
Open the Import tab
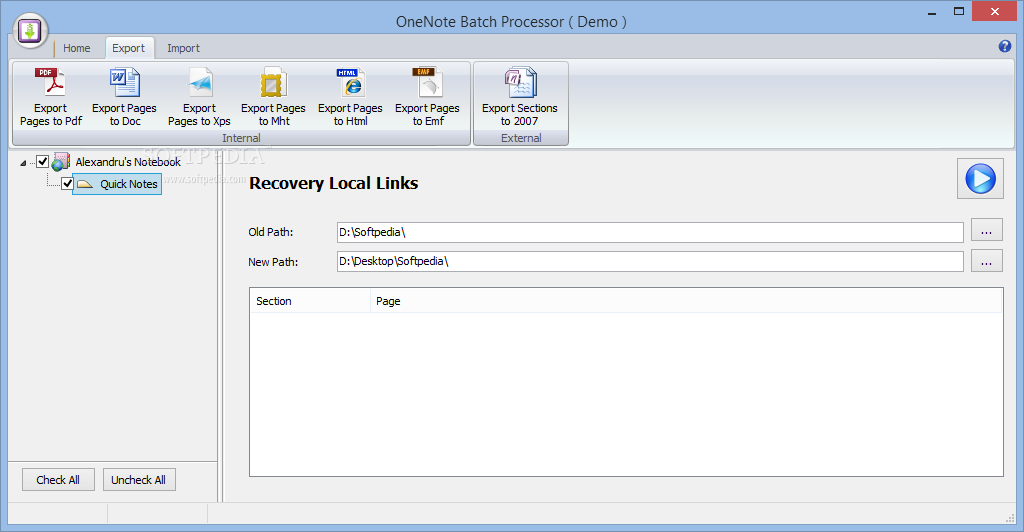coord(184,48)
